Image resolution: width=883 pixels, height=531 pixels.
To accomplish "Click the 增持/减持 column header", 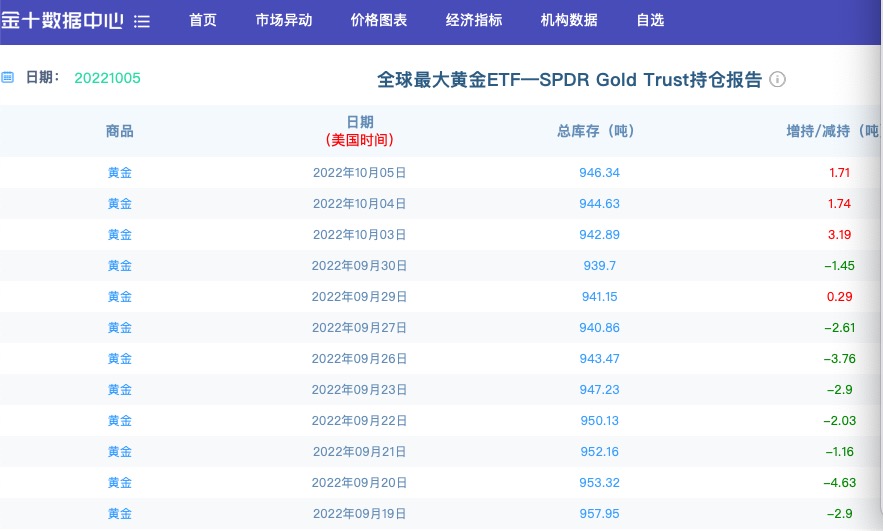I will [832, 131].
